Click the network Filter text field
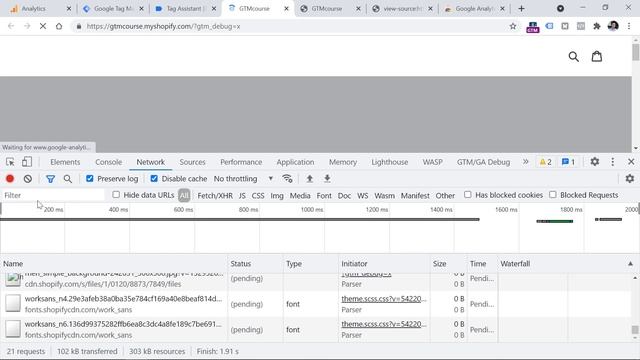 click(53, 195)
